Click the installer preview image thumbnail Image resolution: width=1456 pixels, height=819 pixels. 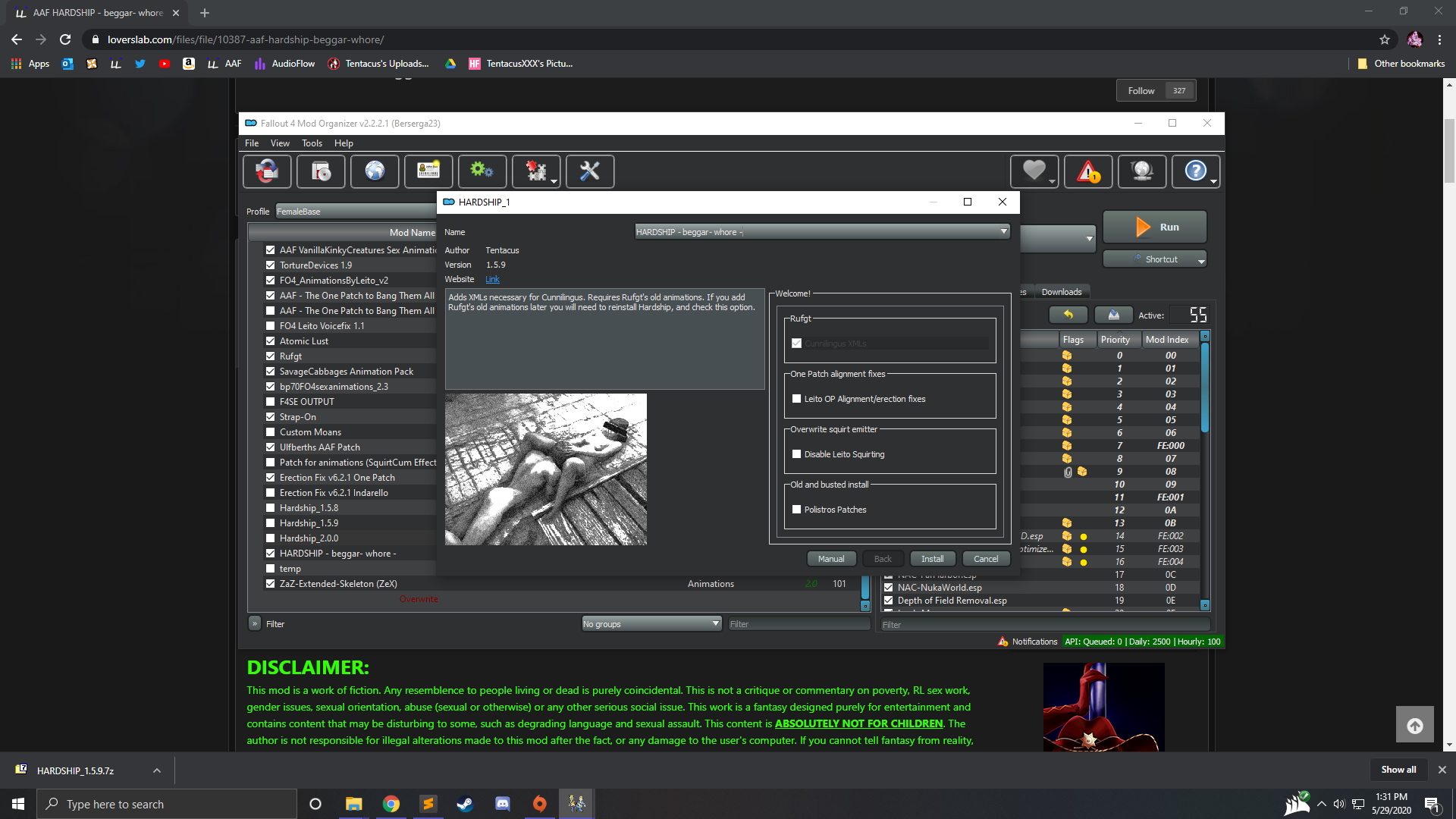[546, 469]
